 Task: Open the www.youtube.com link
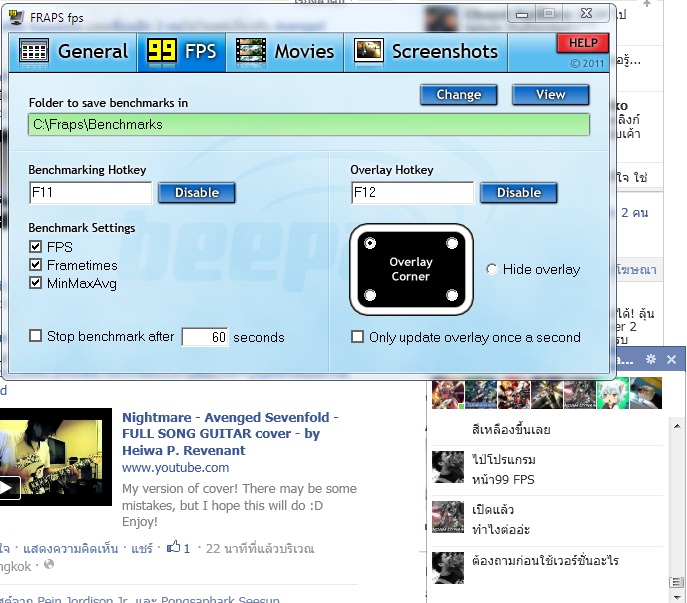coord(175,468)
